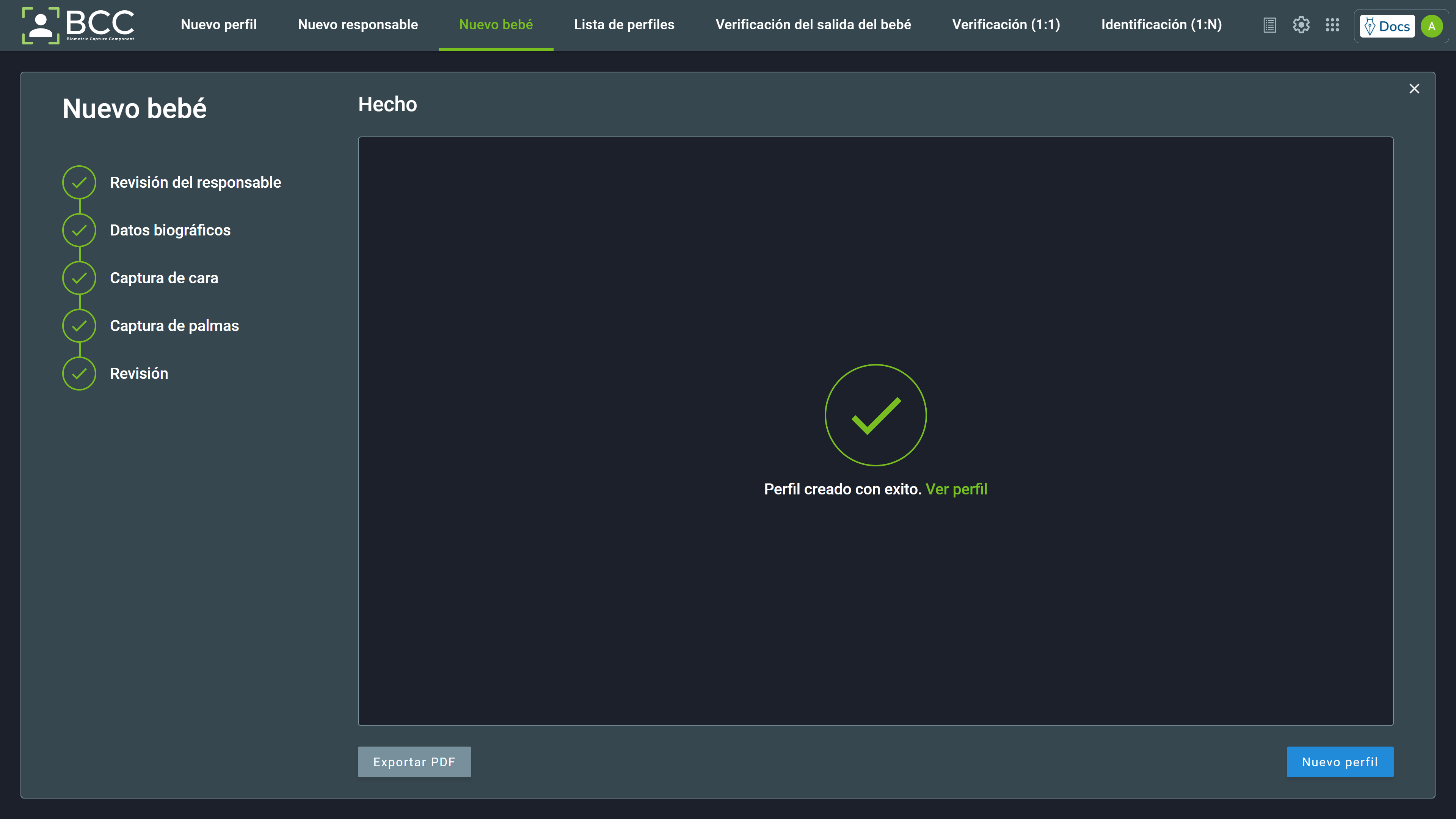Screen dimensions: 1456x819
Task: Open Lista de perfiles tab
Action: (624, 25)
